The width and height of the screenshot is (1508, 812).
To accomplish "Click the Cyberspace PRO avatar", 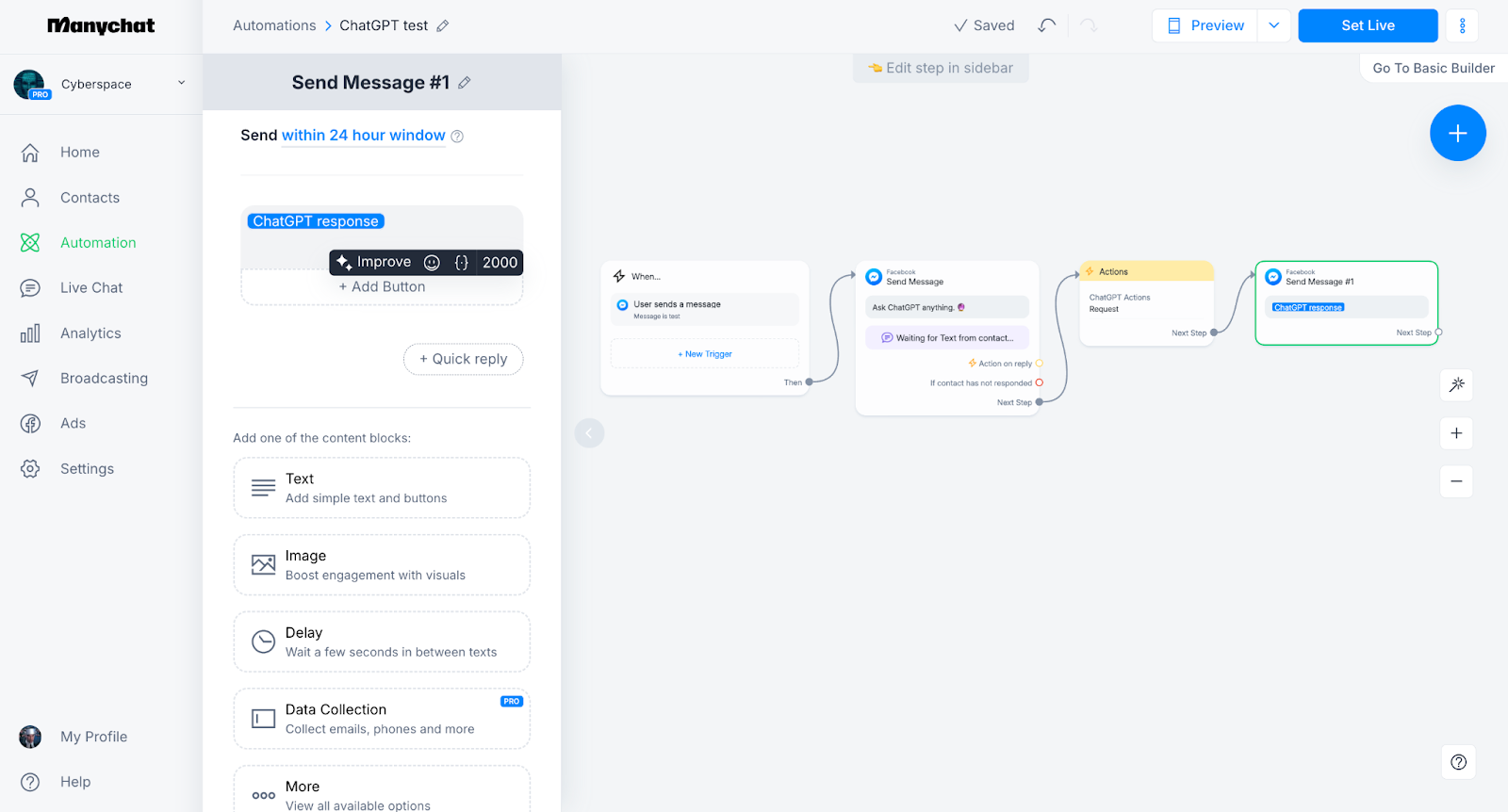I will point(30,84).
